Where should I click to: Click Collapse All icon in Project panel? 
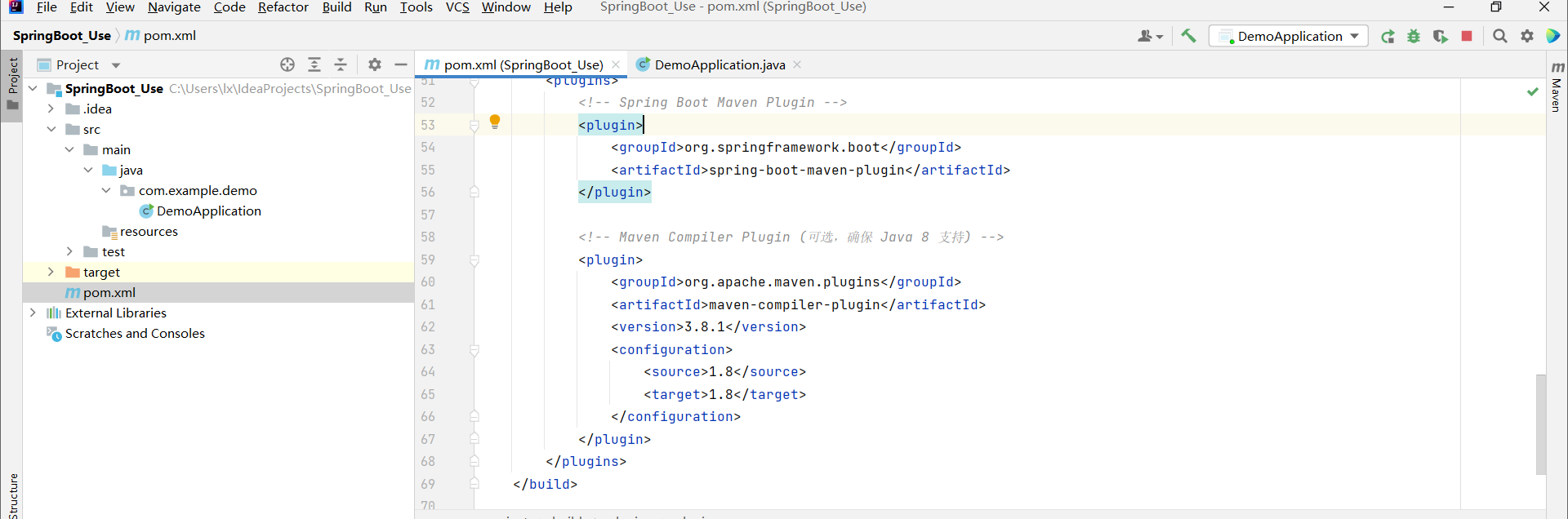341,64
